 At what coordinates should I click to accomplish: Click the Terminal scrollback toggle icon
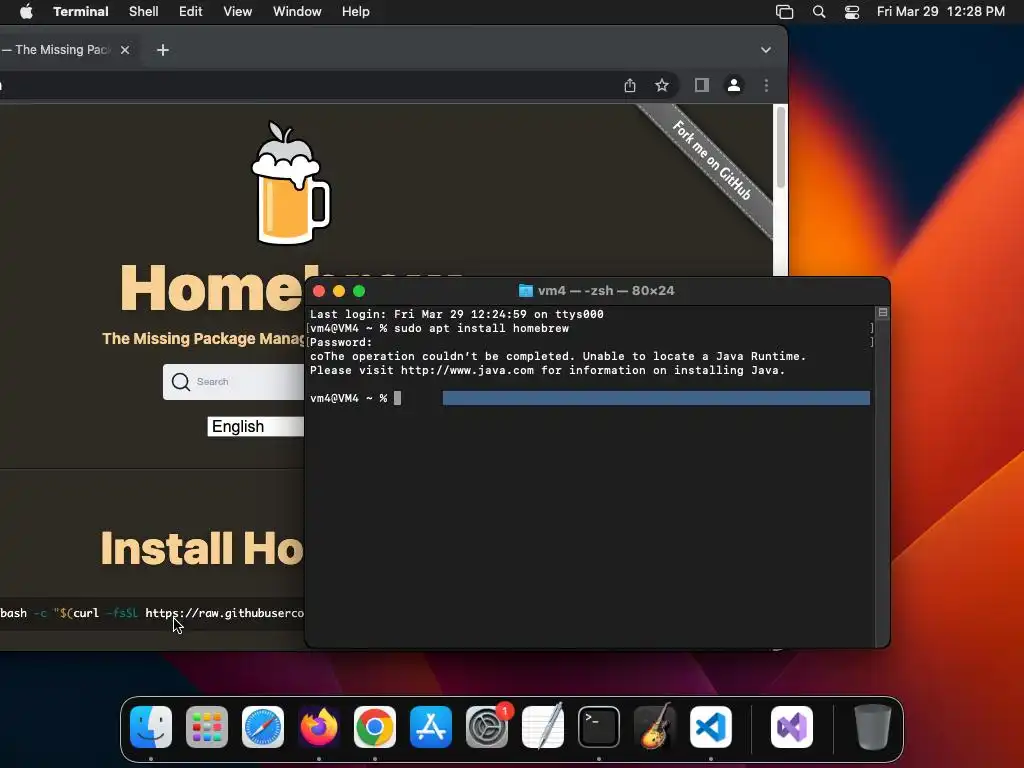[x=882, y=313]
